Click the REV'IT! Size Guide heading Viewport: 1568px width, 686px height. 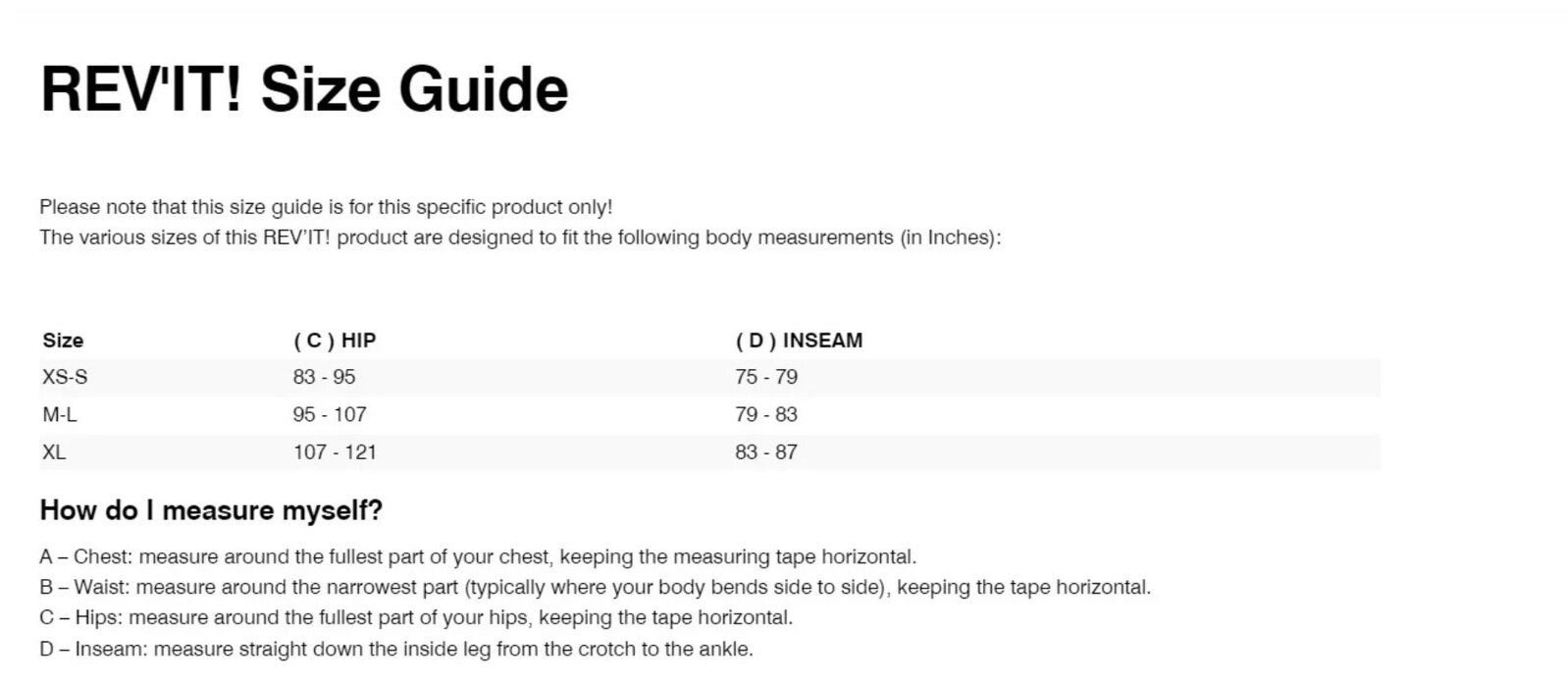(304, 88)
